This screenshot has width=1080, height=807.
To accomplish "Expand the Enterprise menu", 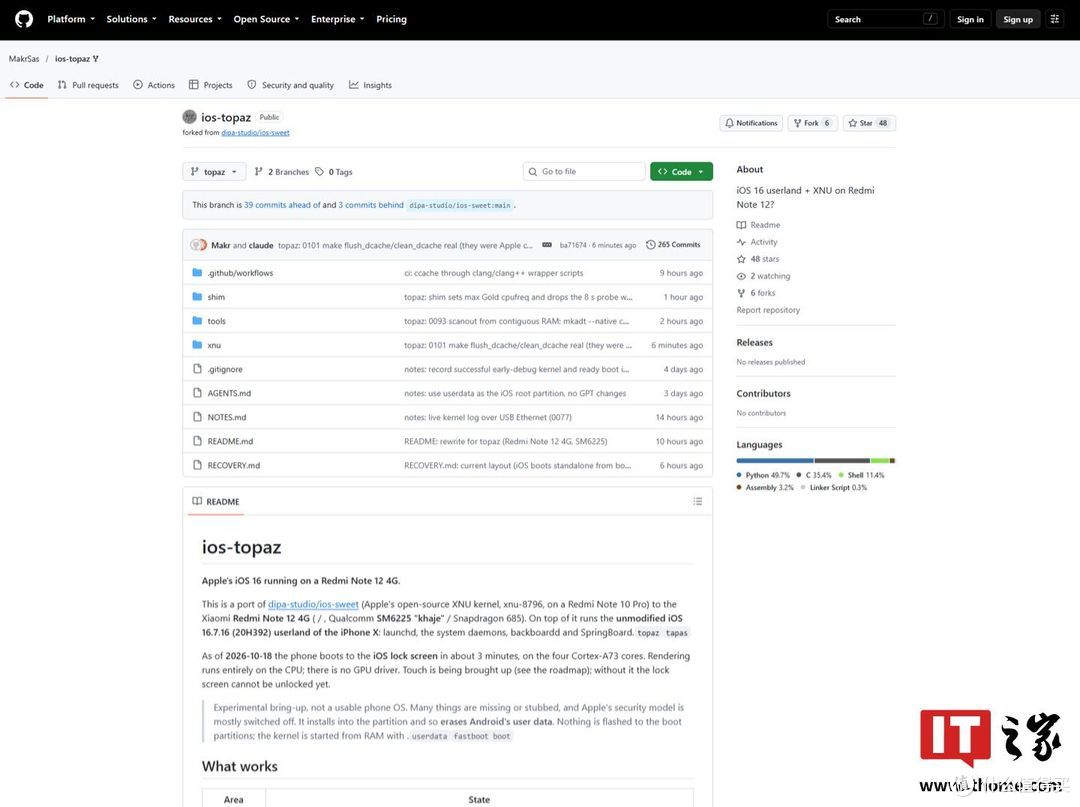I will (338, 19).
